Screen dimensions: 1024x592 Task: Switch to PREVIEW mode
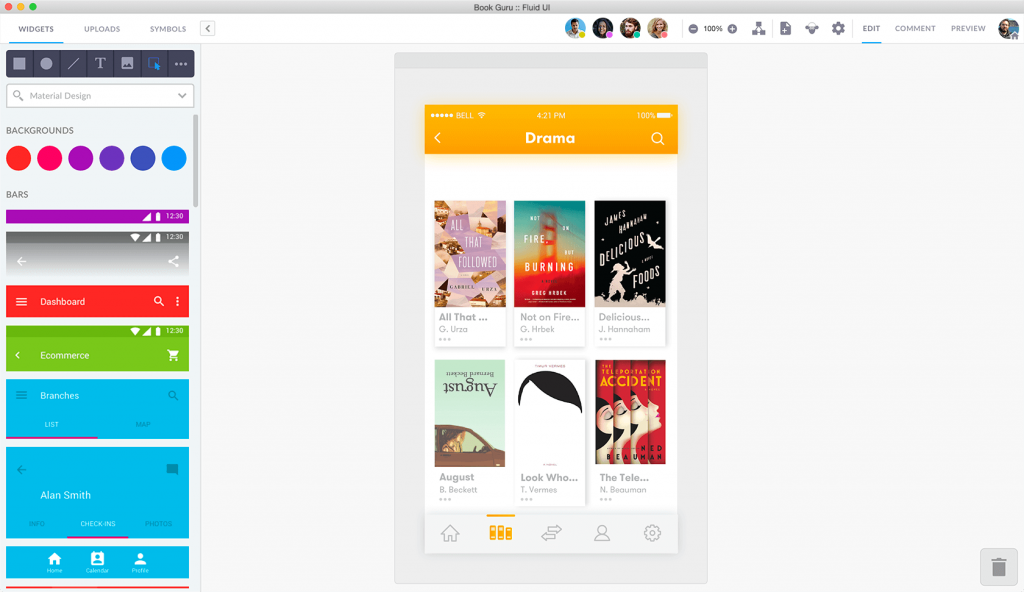point(967,28)
